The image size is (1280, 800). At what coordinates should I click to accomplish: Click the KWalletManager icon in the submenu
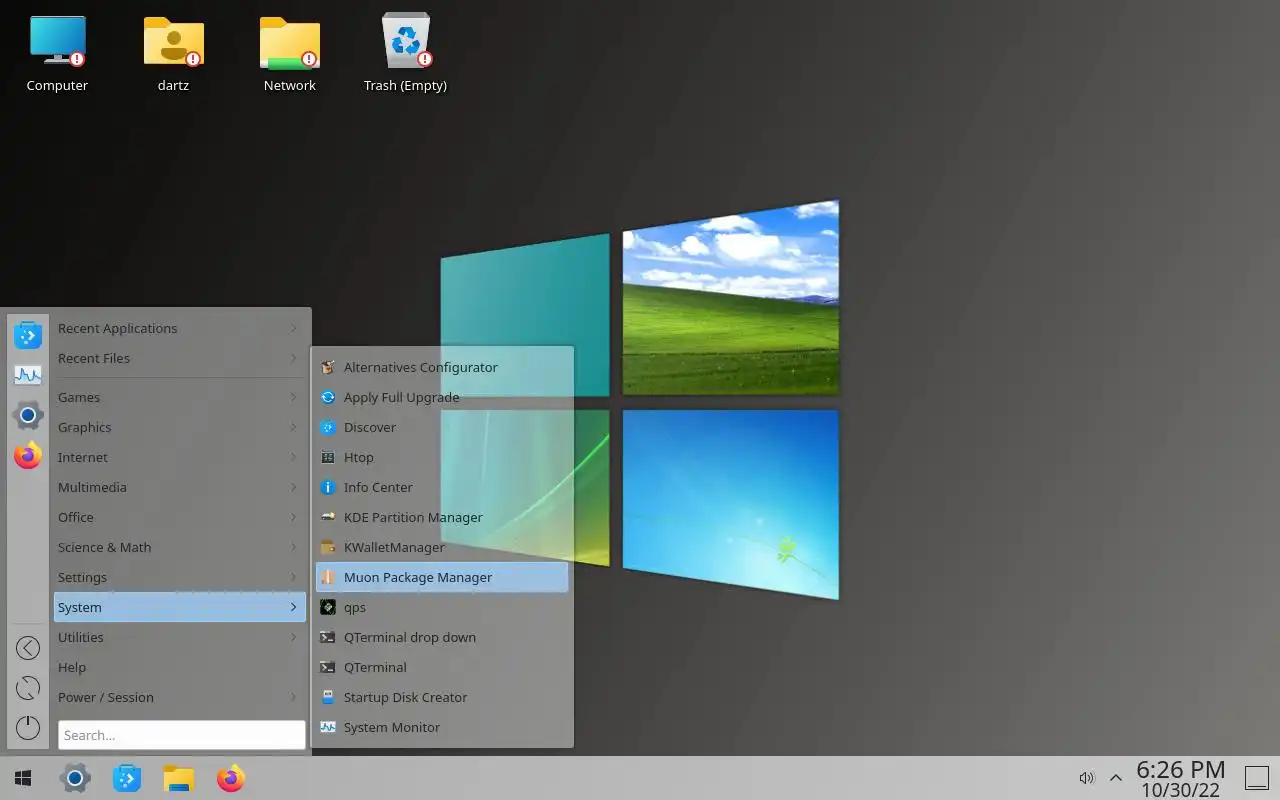[x=327, y=547]
